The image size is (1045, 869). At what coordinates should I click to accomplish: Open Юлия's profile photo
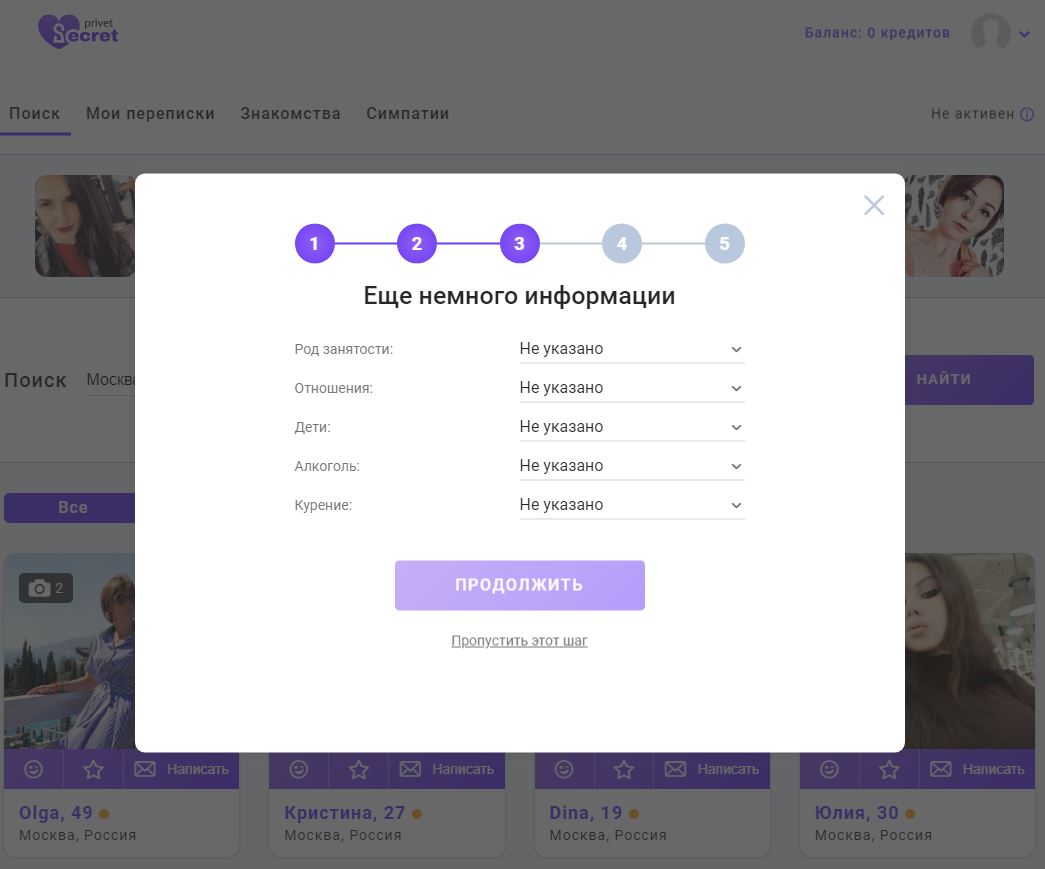pyautogui.click(x=970, y=651)
